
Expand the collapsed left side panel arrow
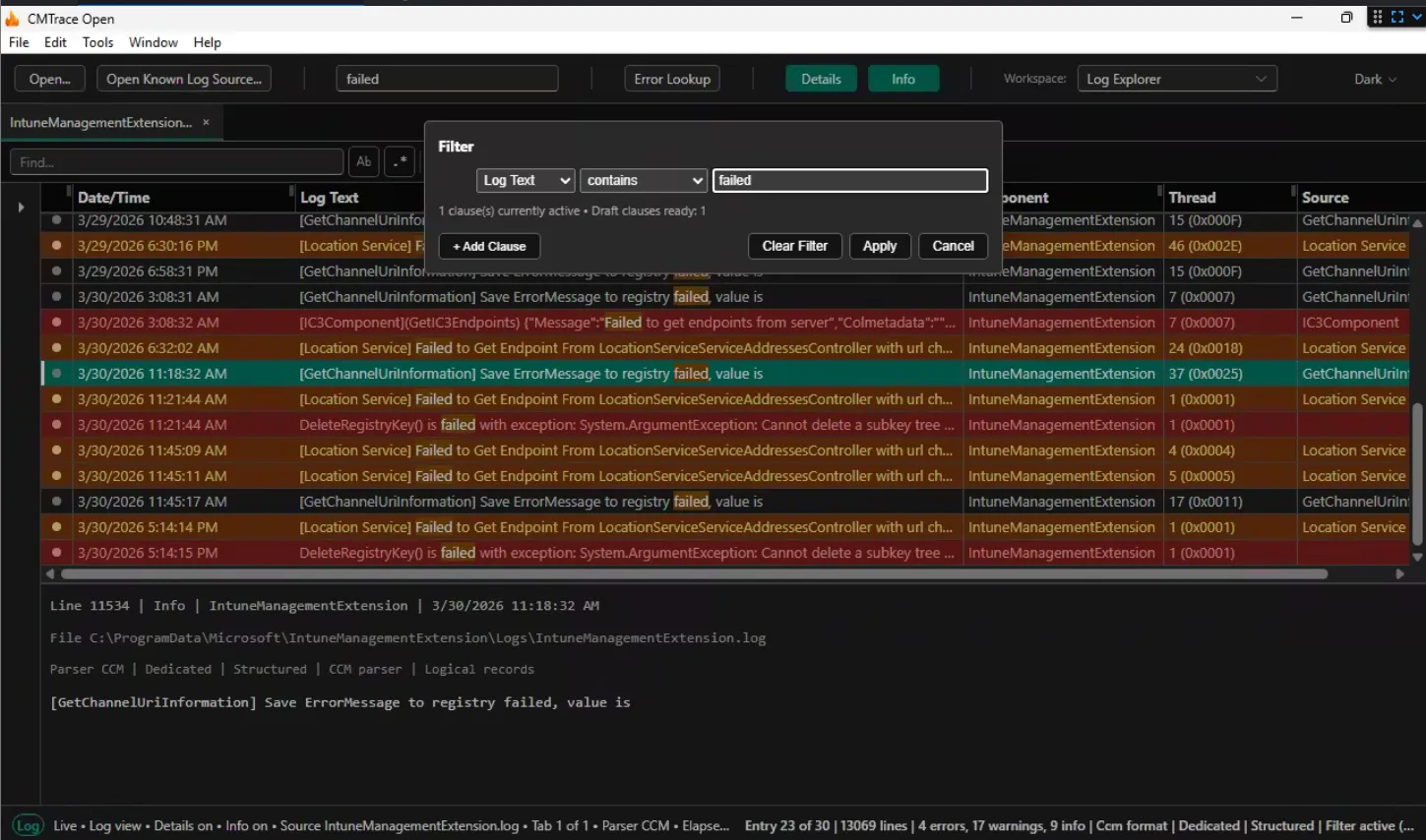[x=20, y=206]
